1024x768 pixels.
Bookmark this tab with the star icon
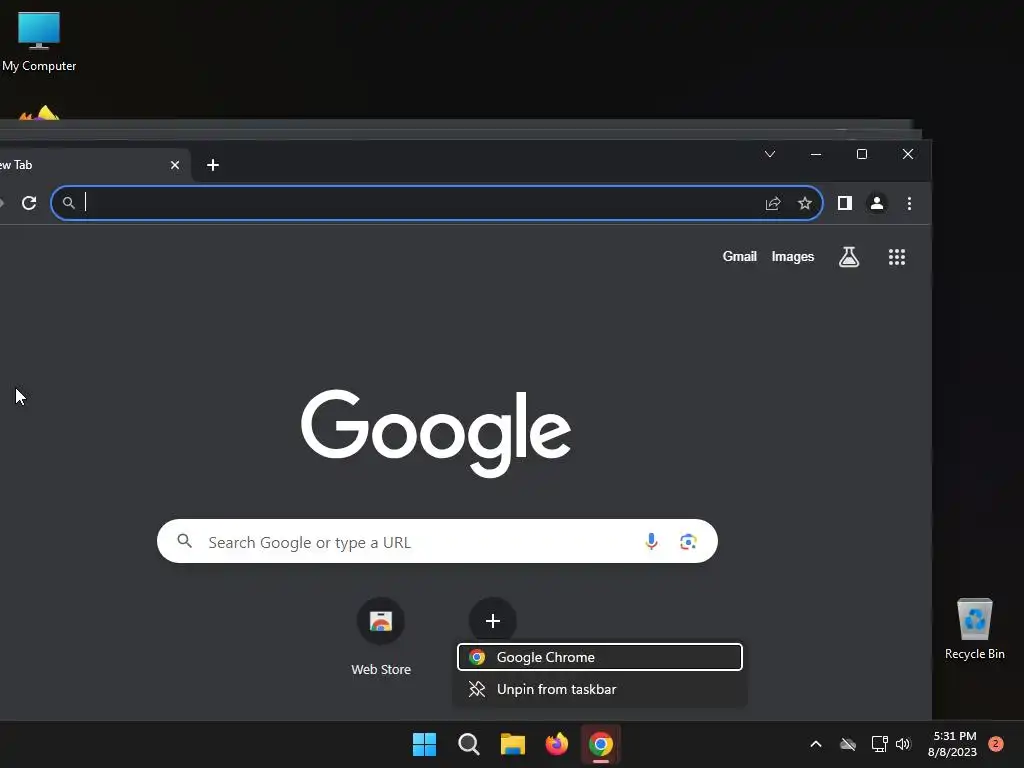click(805, 204)
